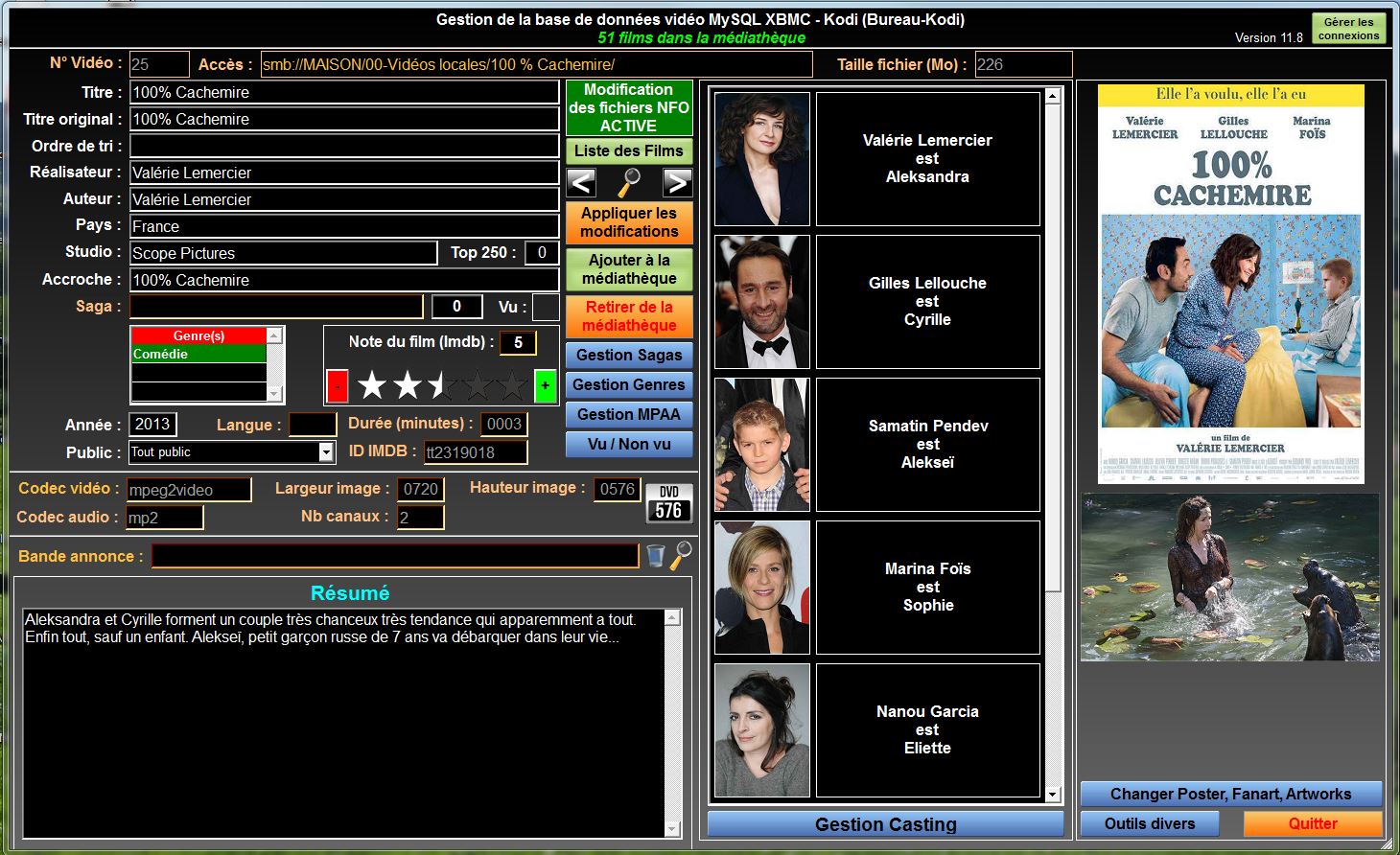The width and height of the screenshot is (1400, 855).
Task: Go to the previous film with left arrow
Action: click(581, 182)
